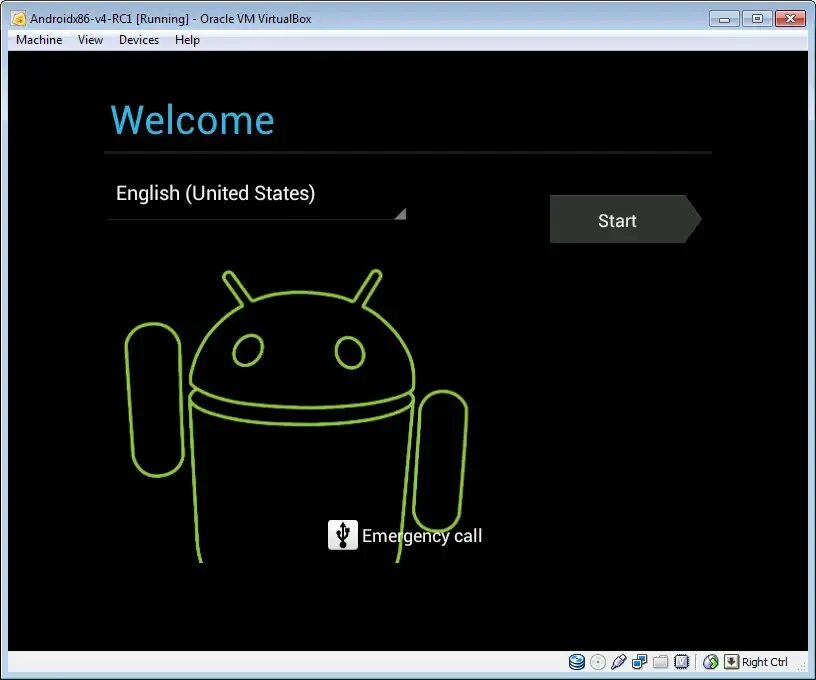816x680 pixels.
Task: Tap the Start button
Action: [625, 219]
